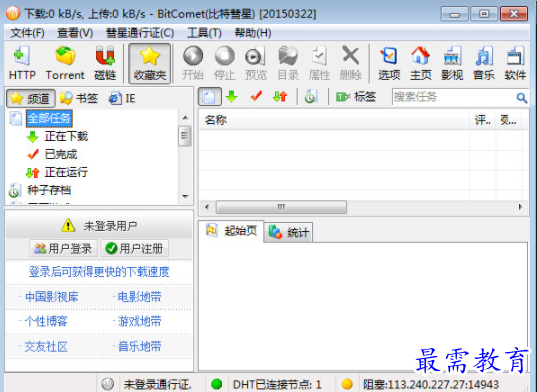Toggle the green downloading filter arrow
The image size is (537, 392).
point(232,97)
